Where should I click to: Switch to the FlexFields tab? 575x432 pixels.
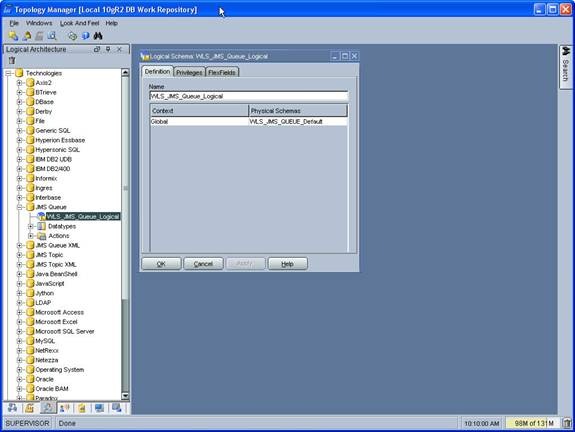pos(222,72)
